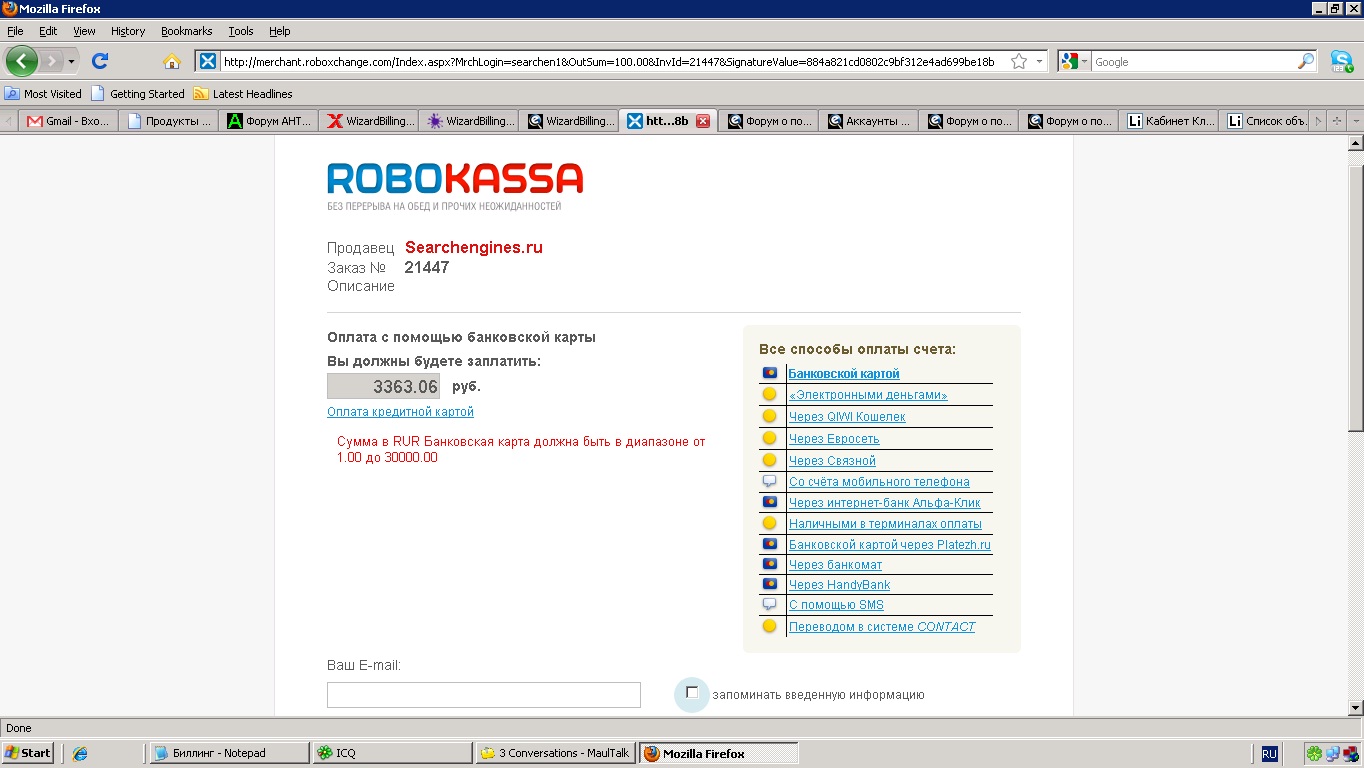Viewport: 1364px width, 768px height.
Task: Click the Google search input box
Action: [x=1193, y=61]
